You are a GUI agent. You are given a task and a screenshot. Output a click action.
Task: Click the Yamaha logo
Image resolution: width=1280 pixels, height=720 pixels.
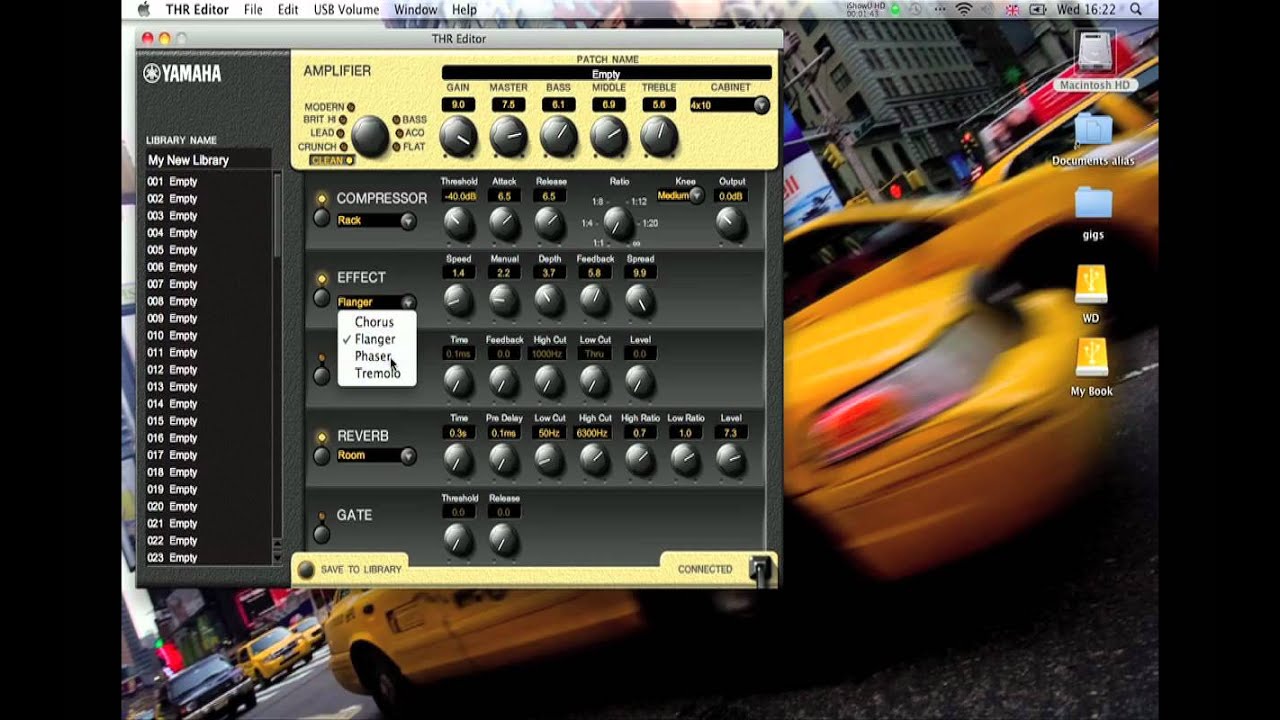click(181, 73)
